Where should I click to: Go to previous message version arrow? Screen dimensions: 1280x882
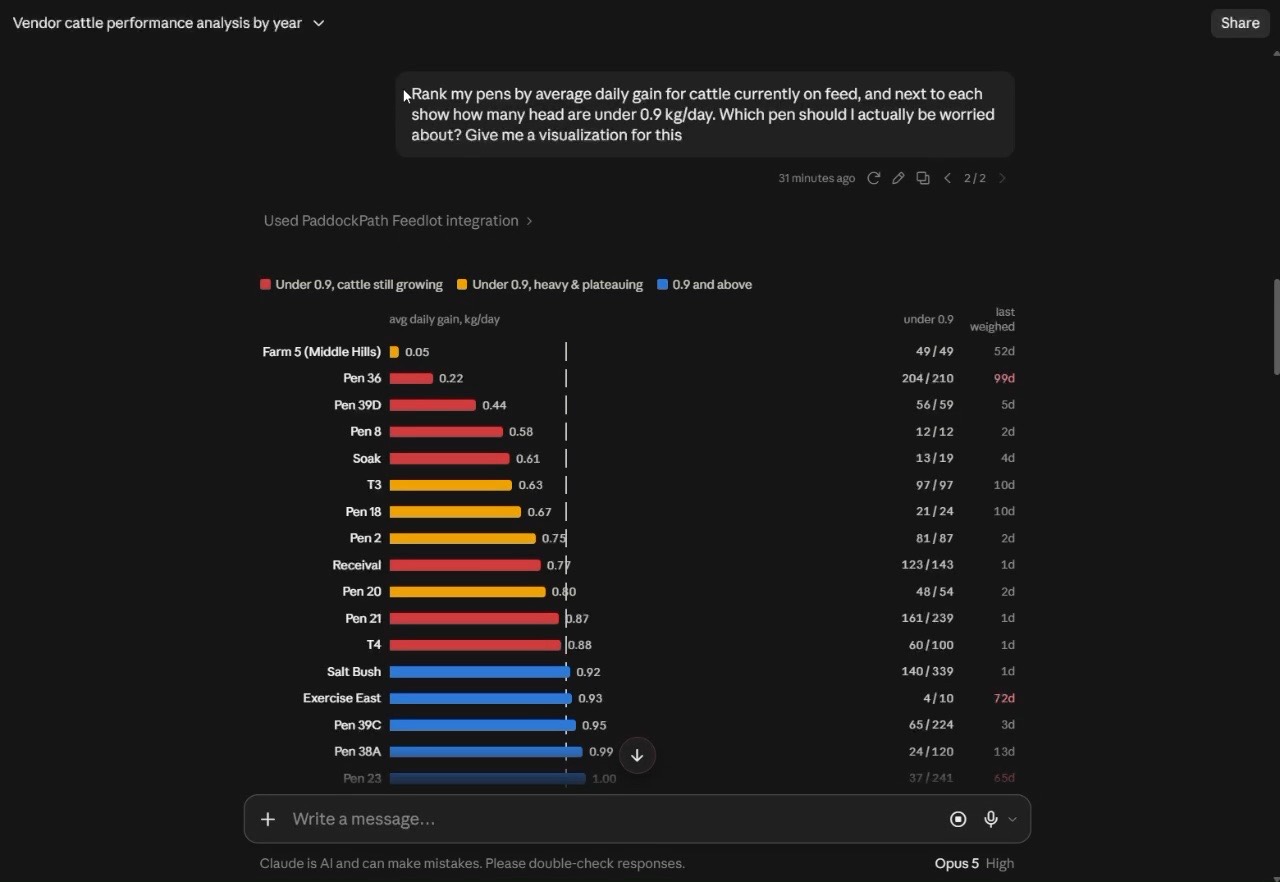point(947,178)
